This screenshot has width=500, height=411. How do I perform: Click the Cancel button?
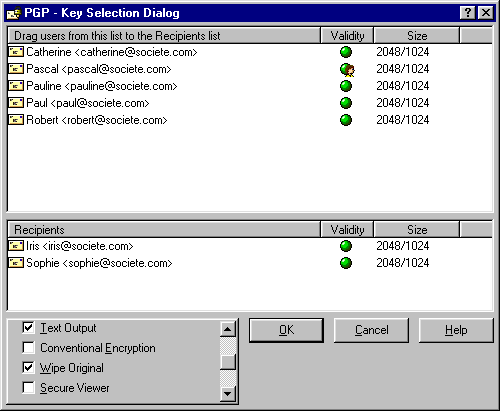click(x=371, y=330)
